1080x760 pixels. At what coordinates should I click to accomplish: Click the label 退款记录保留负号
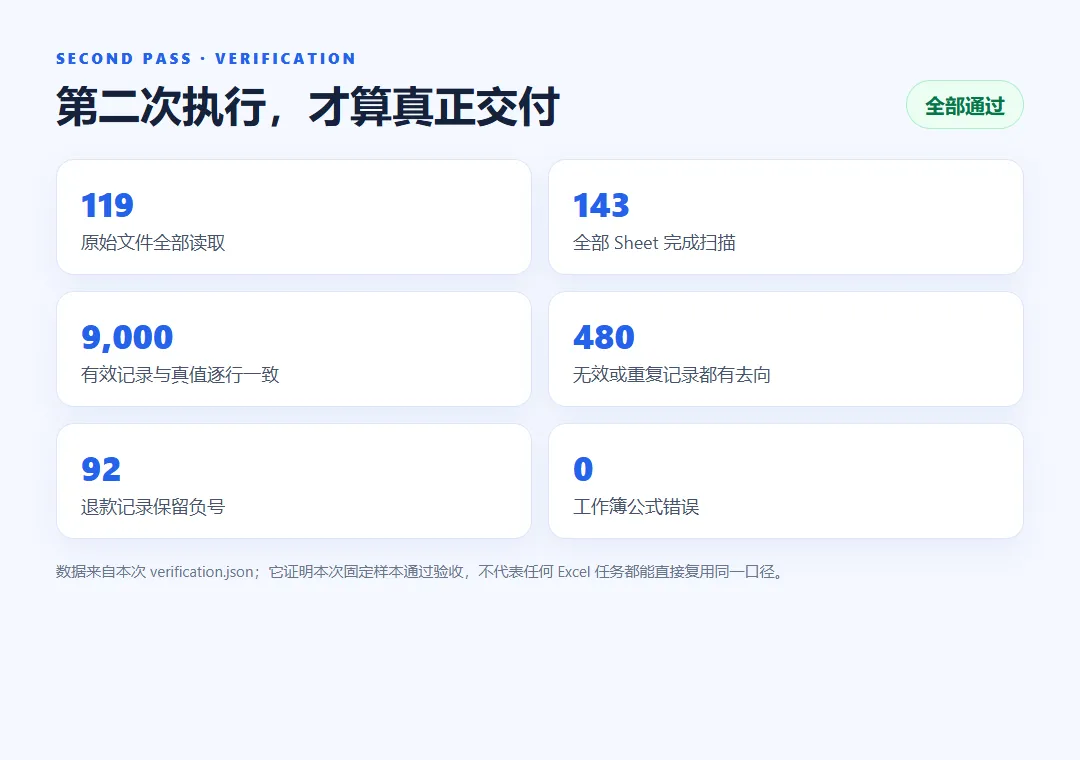pos(153,507)
